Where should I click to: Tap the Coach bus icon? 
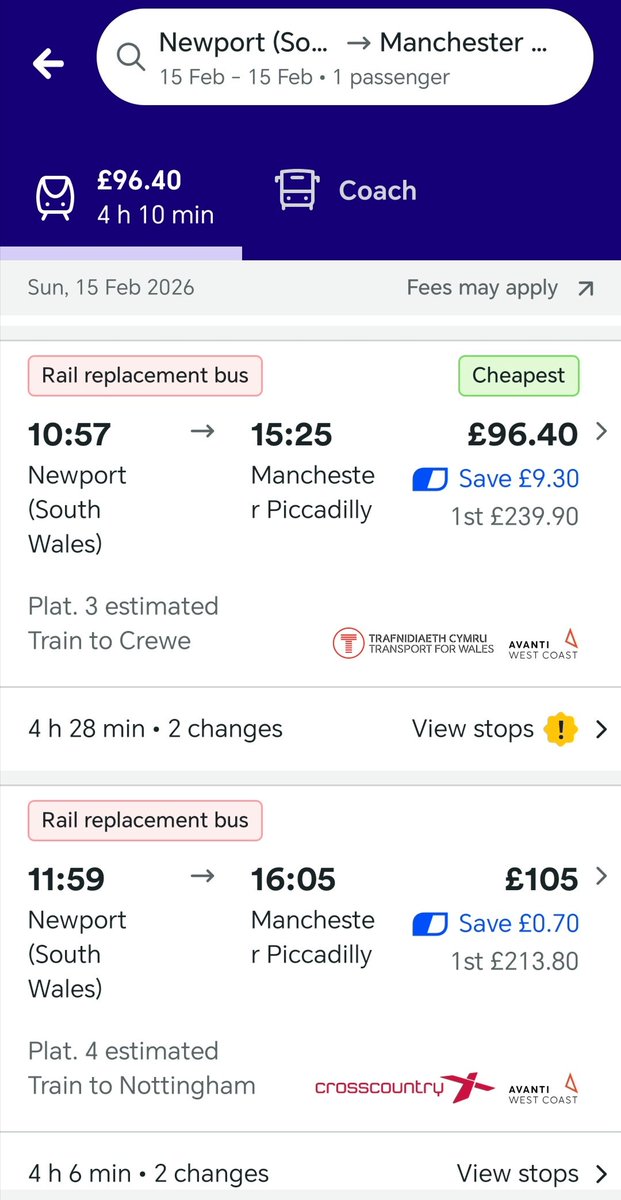(x=297, y=190)
